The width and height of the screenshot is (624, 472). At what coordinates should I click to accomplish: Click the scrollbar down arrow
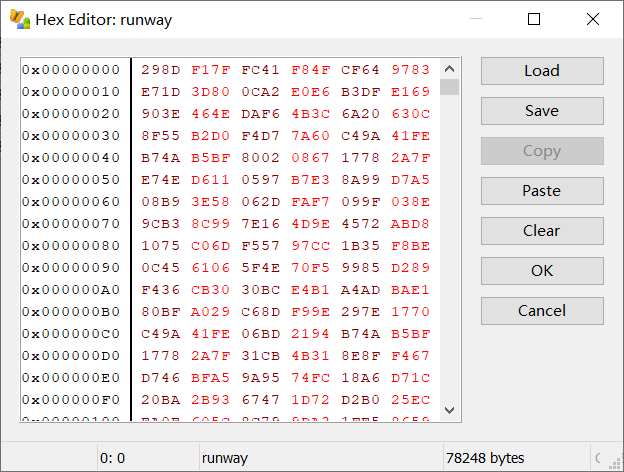coord(449,410)
